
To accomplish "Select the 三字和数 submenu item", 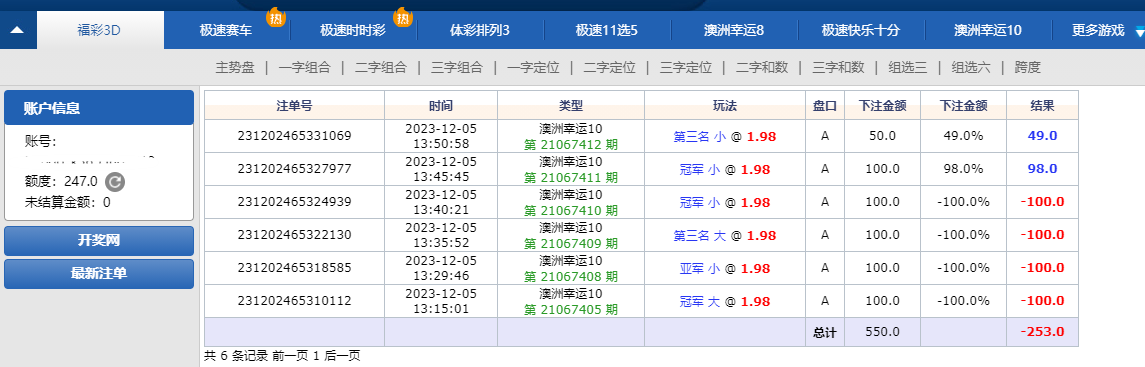I will (x=838, y=68).
